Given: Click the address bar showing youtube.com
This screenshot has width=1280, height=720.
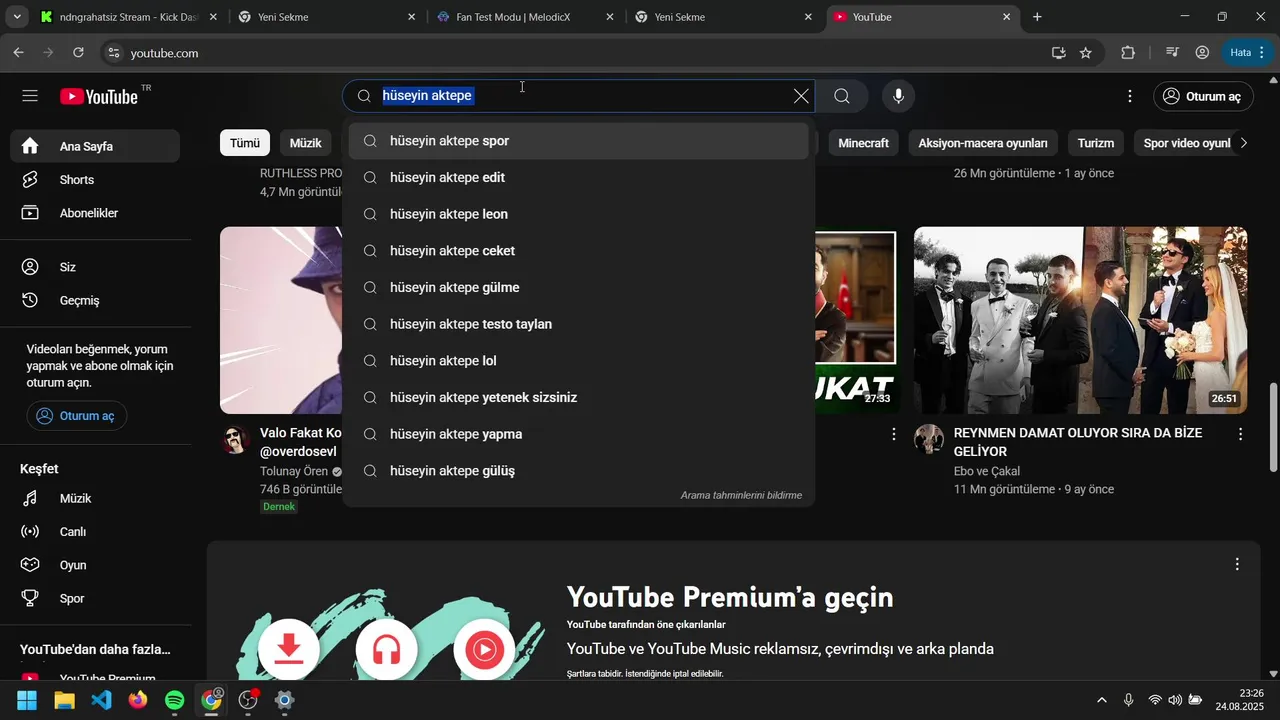Looking at the screenshot, I should (570, 53).
